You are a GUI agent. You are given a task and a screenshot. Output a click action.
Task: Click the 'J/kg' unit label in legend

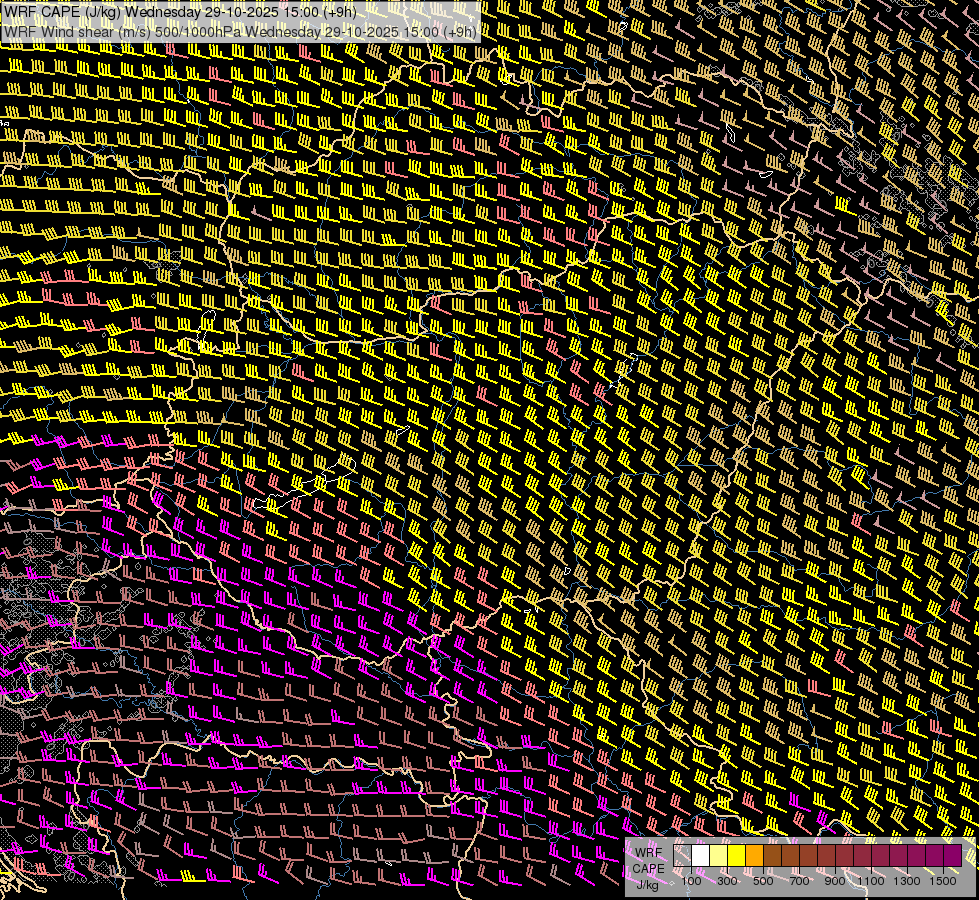(x=648, y=885)
